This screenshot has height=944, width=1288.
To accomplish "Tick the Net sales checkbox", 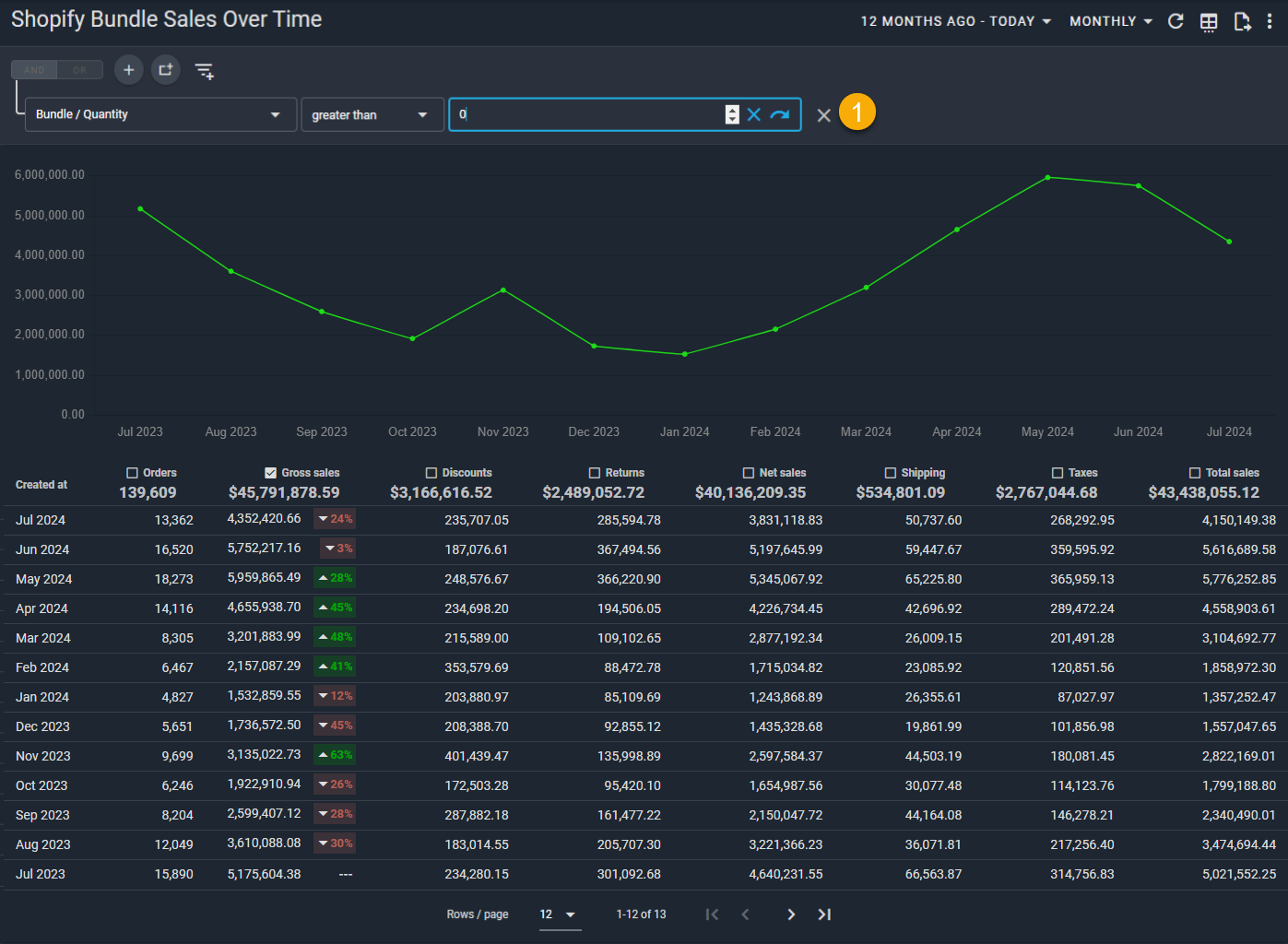I will coord(749,473).
